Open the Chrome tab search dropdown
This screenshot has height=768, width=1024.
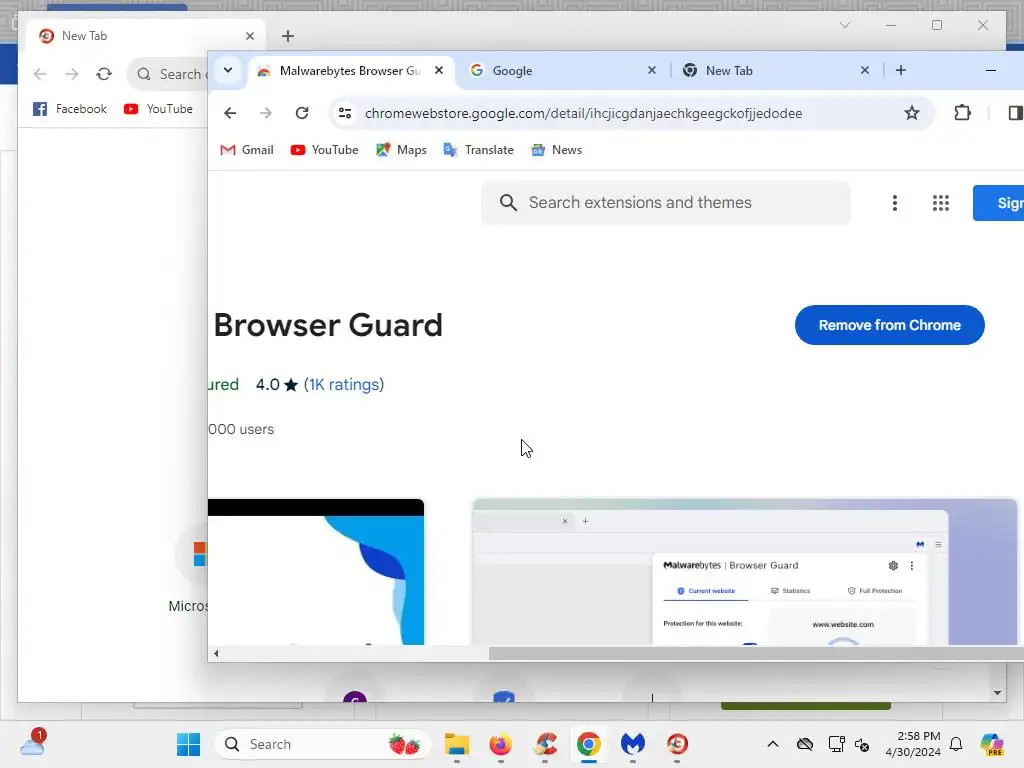coord(228,70)
